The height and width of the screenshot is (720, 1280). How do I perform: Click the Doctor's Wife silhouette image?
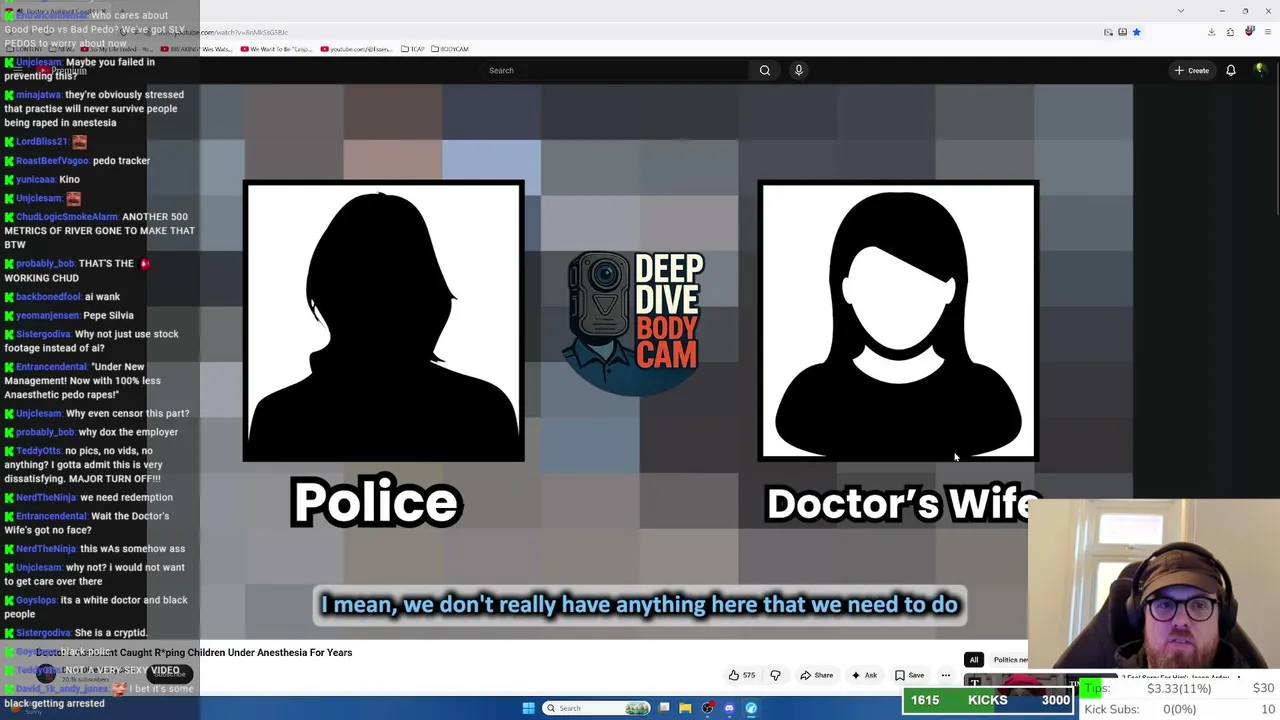[898, 321]
